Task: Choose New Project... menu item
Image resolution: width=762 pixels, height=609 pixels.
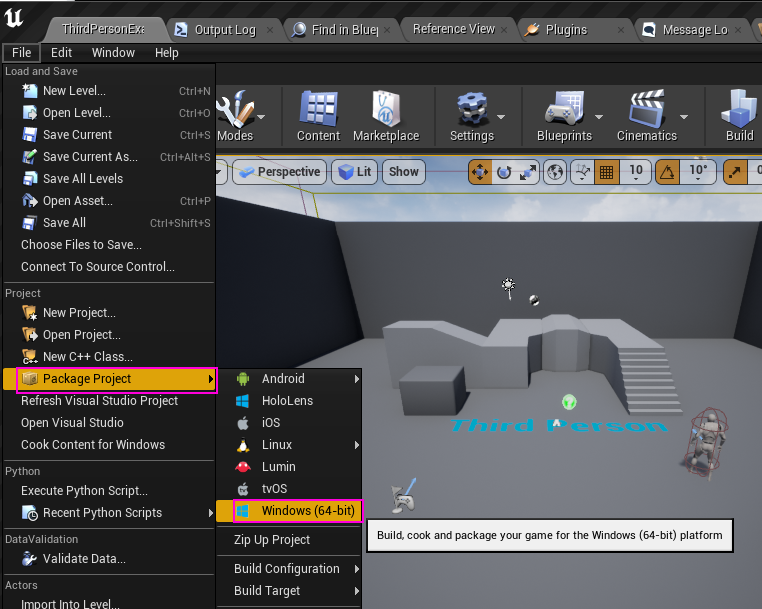Action: pyautogui.click(x=109, y=313)
